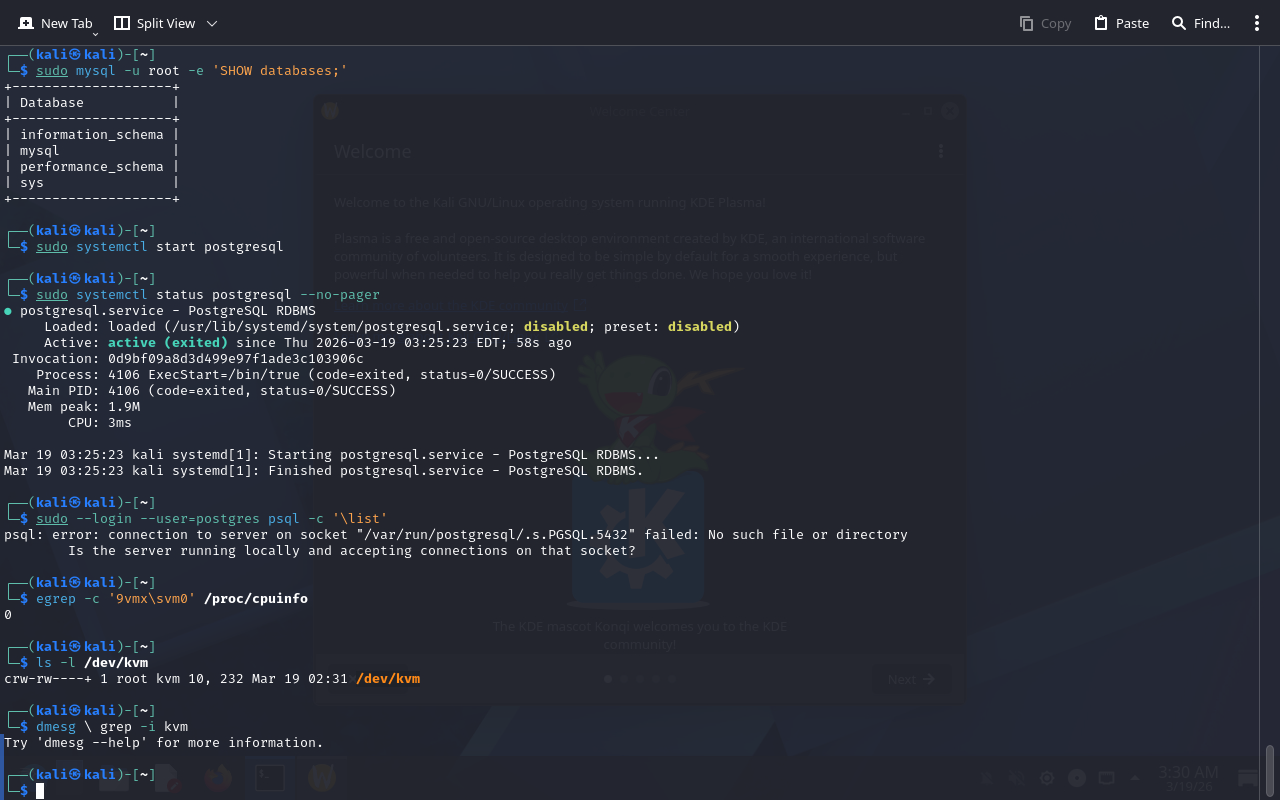Expand the New Tab profile dropdown arrow

95,34
